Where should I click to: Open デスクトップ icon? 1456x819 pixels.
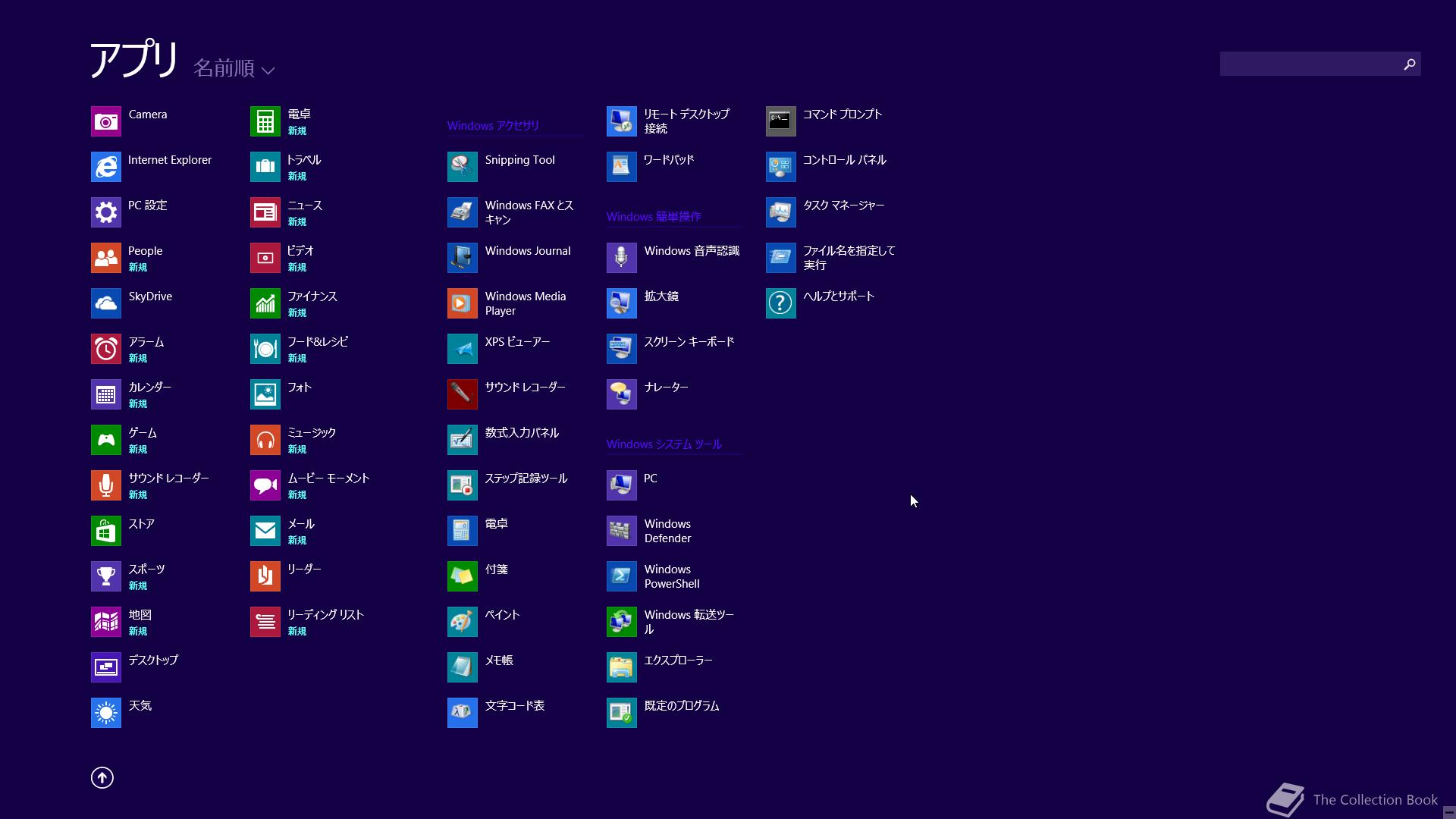tap(106, 667)
